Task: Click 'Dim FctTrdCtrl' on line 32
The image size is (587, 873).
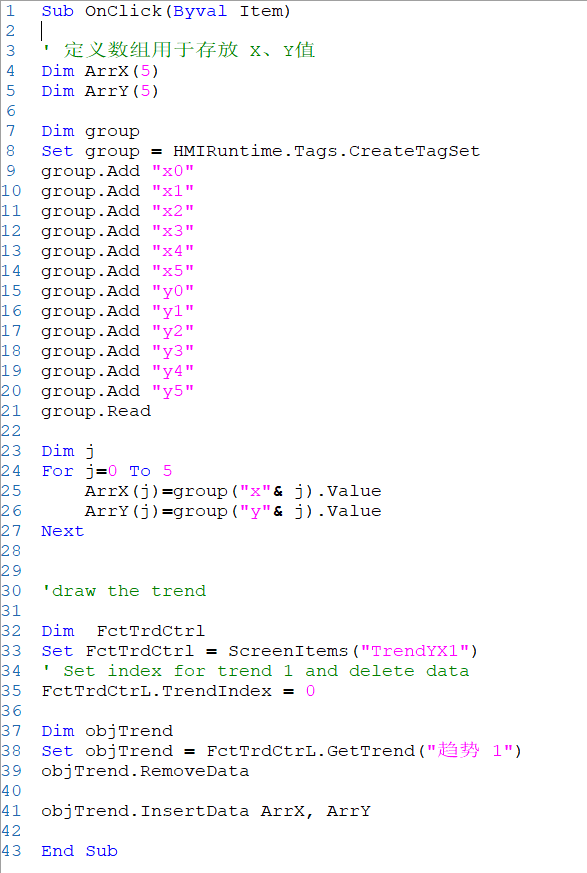Action: click(123, 631)
